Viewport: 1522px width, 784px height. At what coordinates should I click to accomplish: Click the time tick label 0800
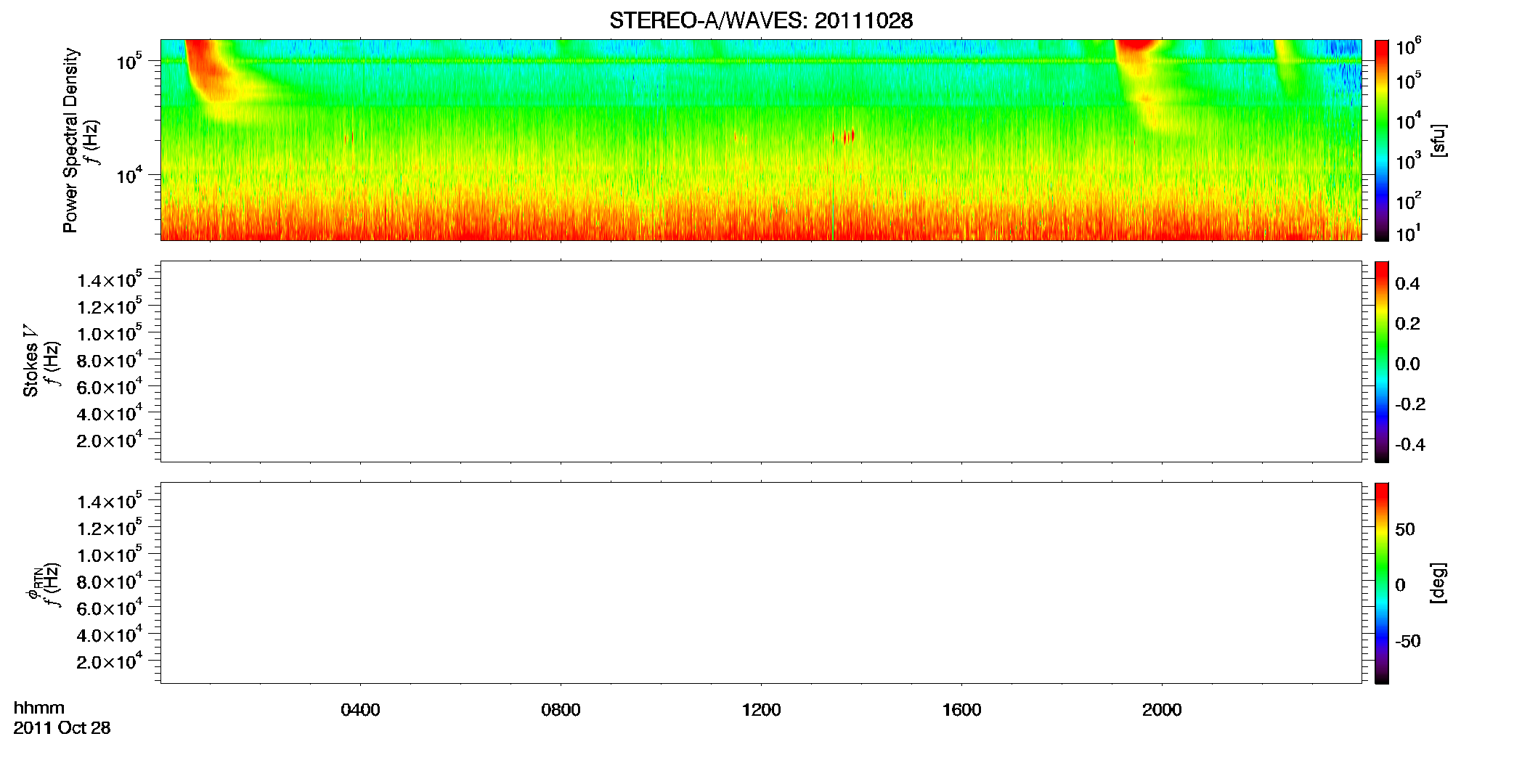(561, 710)
